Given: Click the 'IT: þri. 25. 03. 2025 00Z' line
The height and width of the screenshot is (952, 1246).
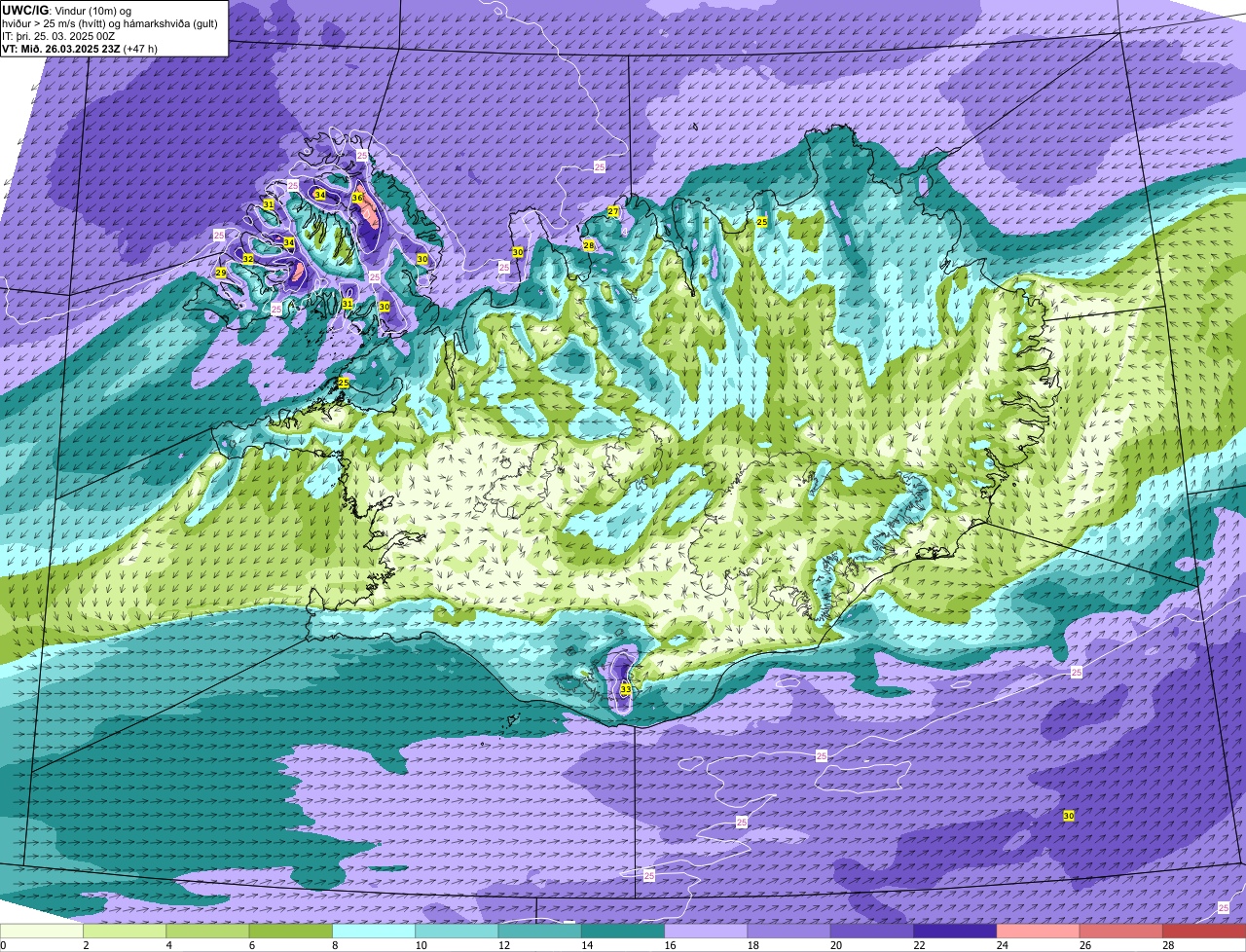Looking at the screenshot, I should (x=58, y=36).
